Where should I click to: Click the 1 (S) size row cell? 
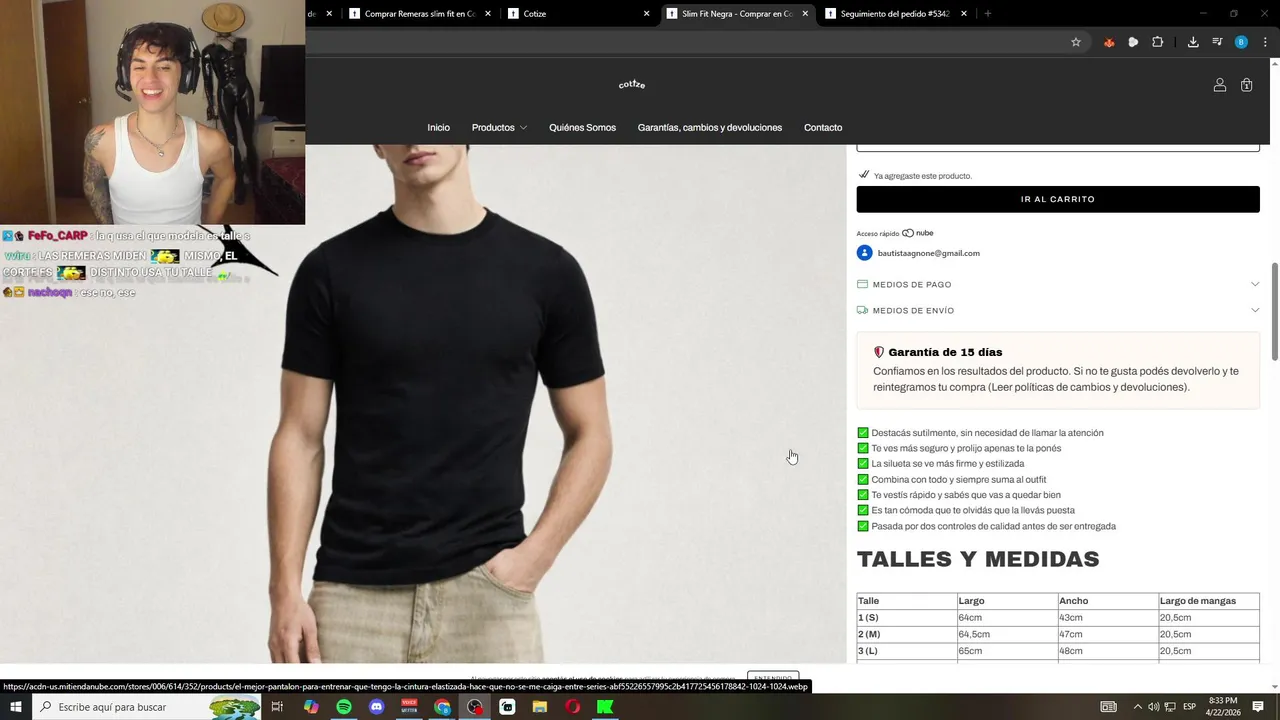(x=907, y=617)
